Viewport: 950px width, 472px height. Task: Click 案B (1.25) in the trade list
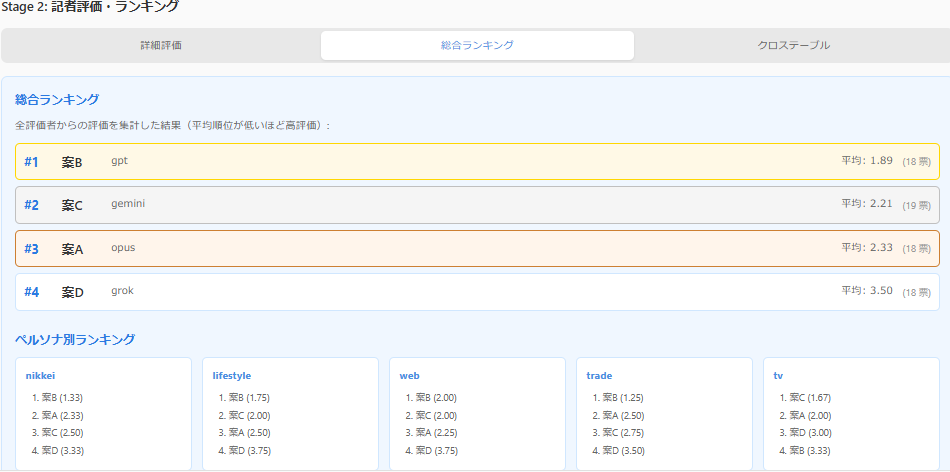622,398
